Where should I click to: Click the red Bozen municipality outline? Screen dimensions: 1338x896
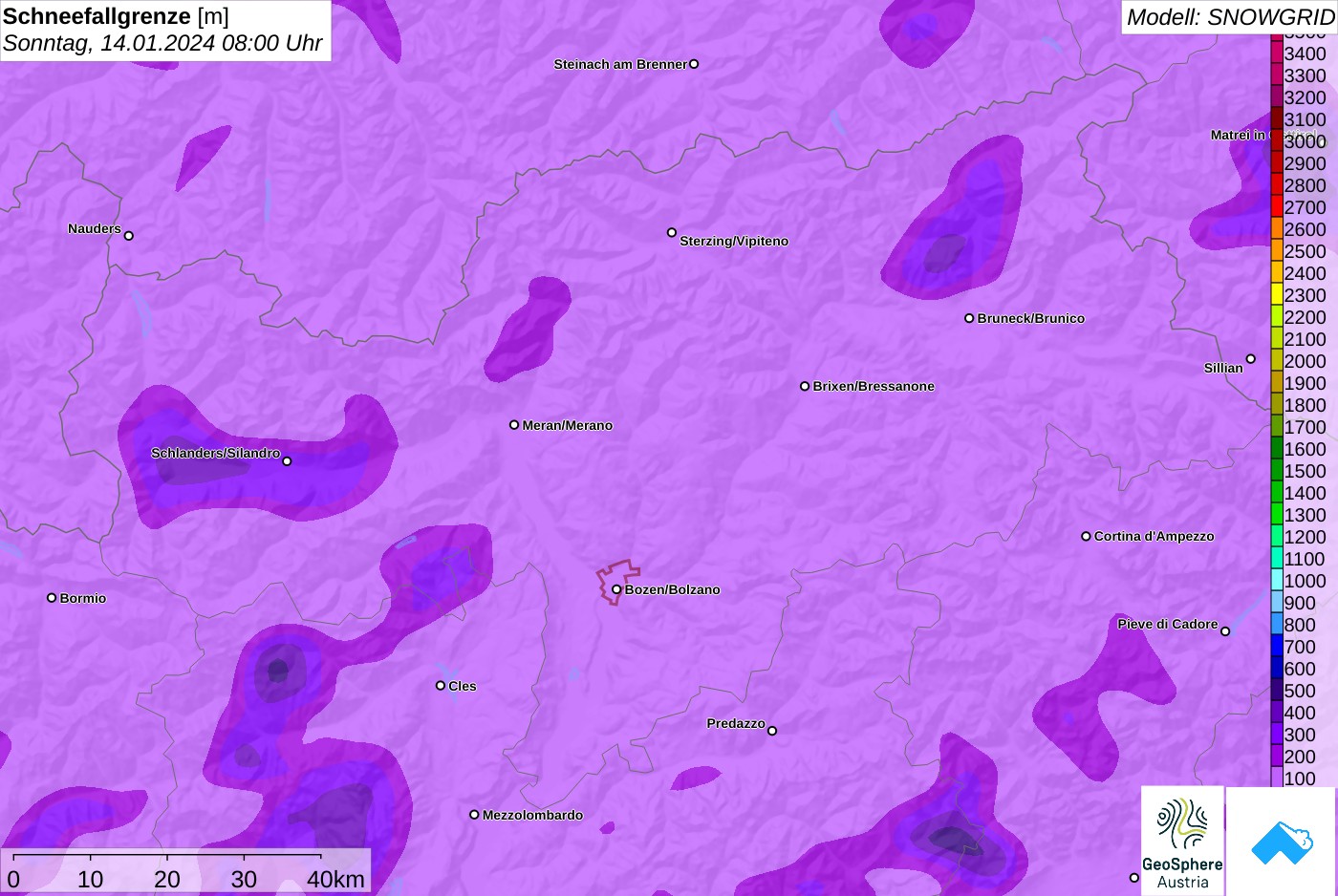point(618,581)
